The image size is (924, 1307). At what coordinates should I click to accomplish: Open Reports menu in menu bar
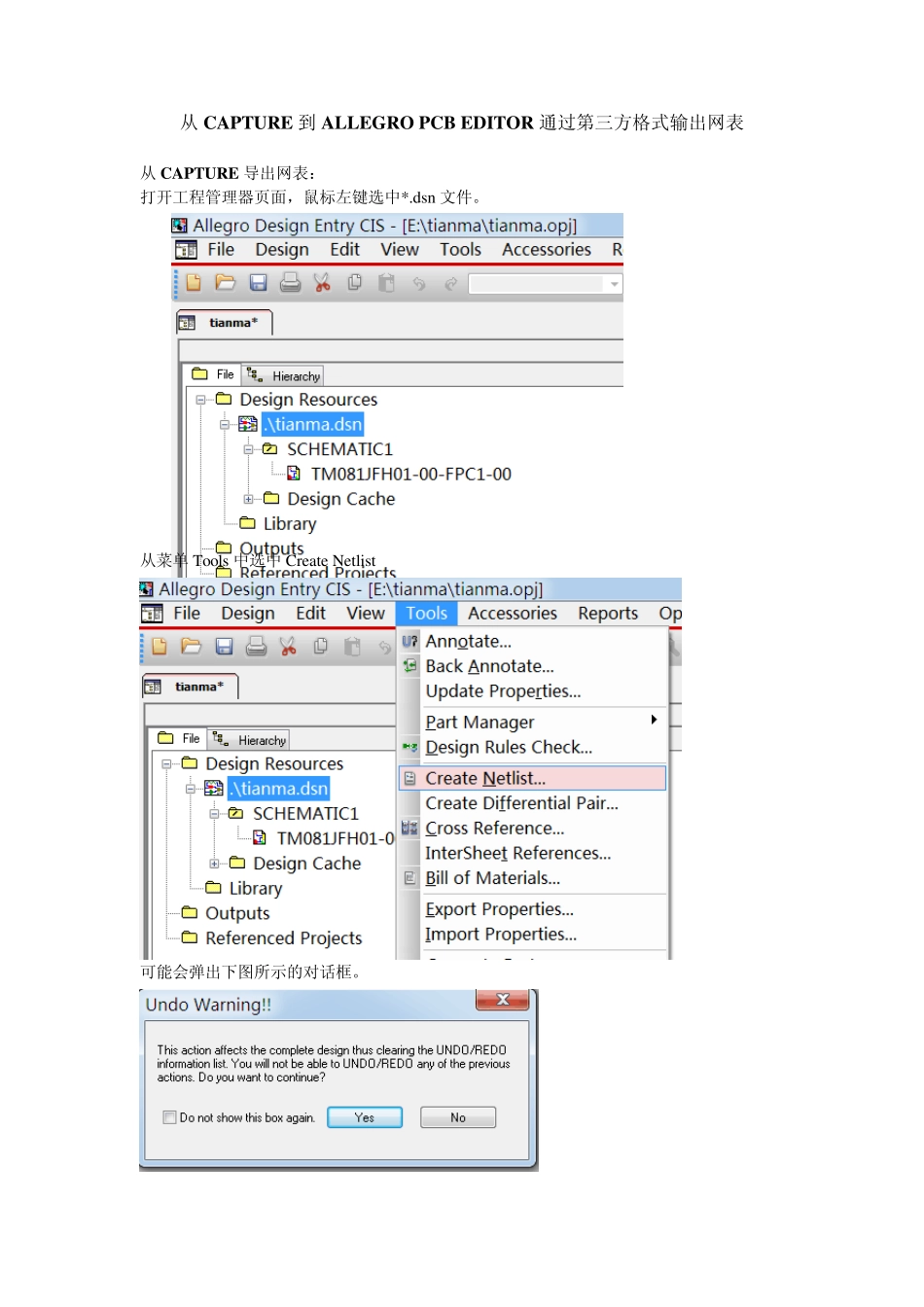click(608, 614)
